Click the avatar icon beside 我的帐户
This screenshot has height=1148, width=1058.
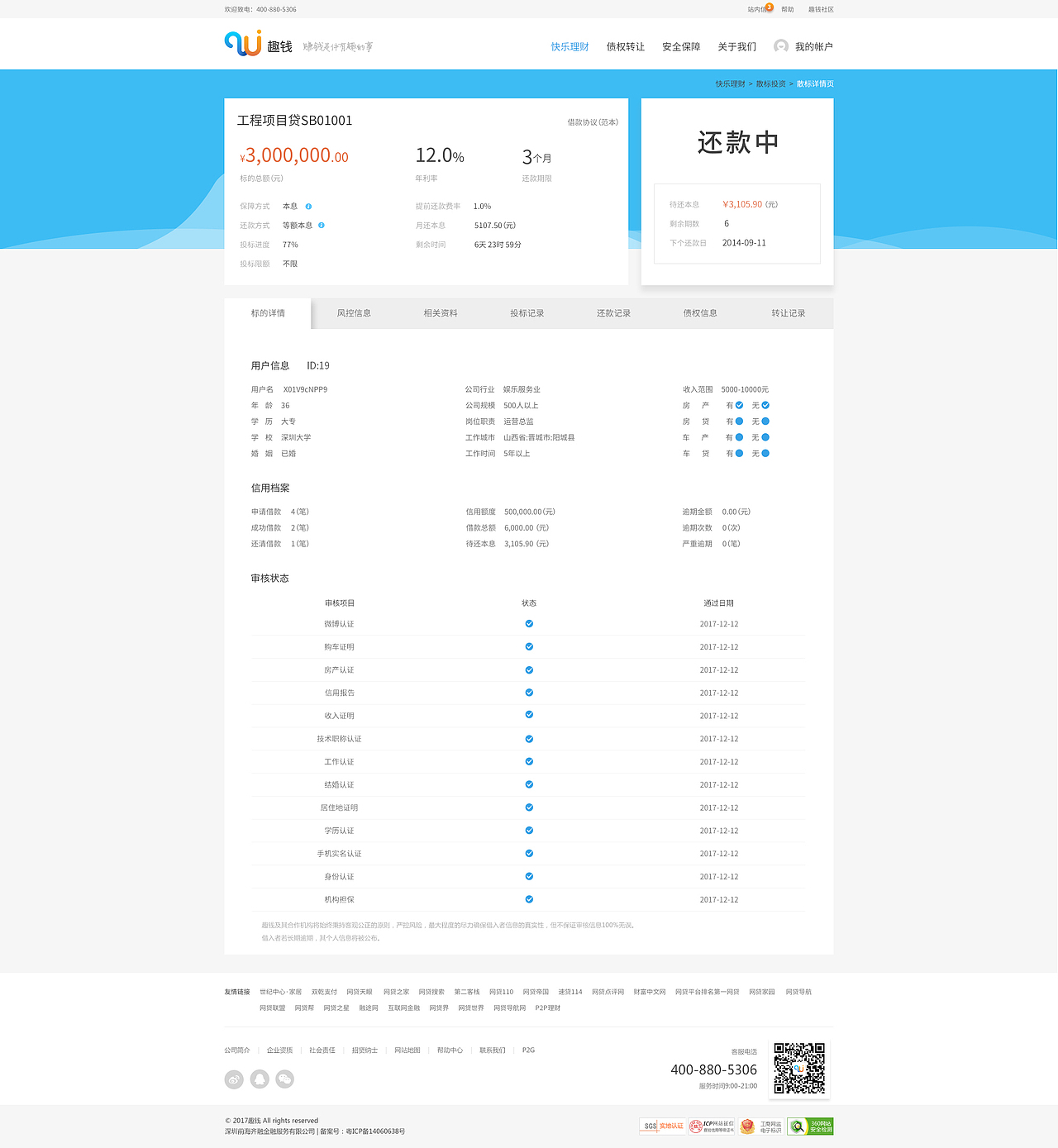(x=780, y=46)
